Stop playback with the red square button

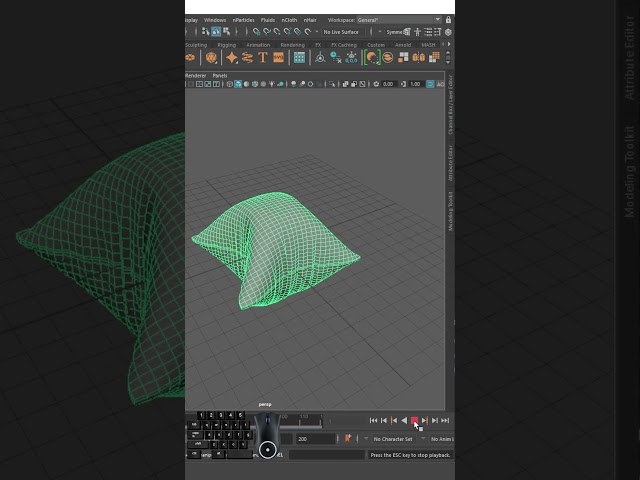tap(414, 420)
